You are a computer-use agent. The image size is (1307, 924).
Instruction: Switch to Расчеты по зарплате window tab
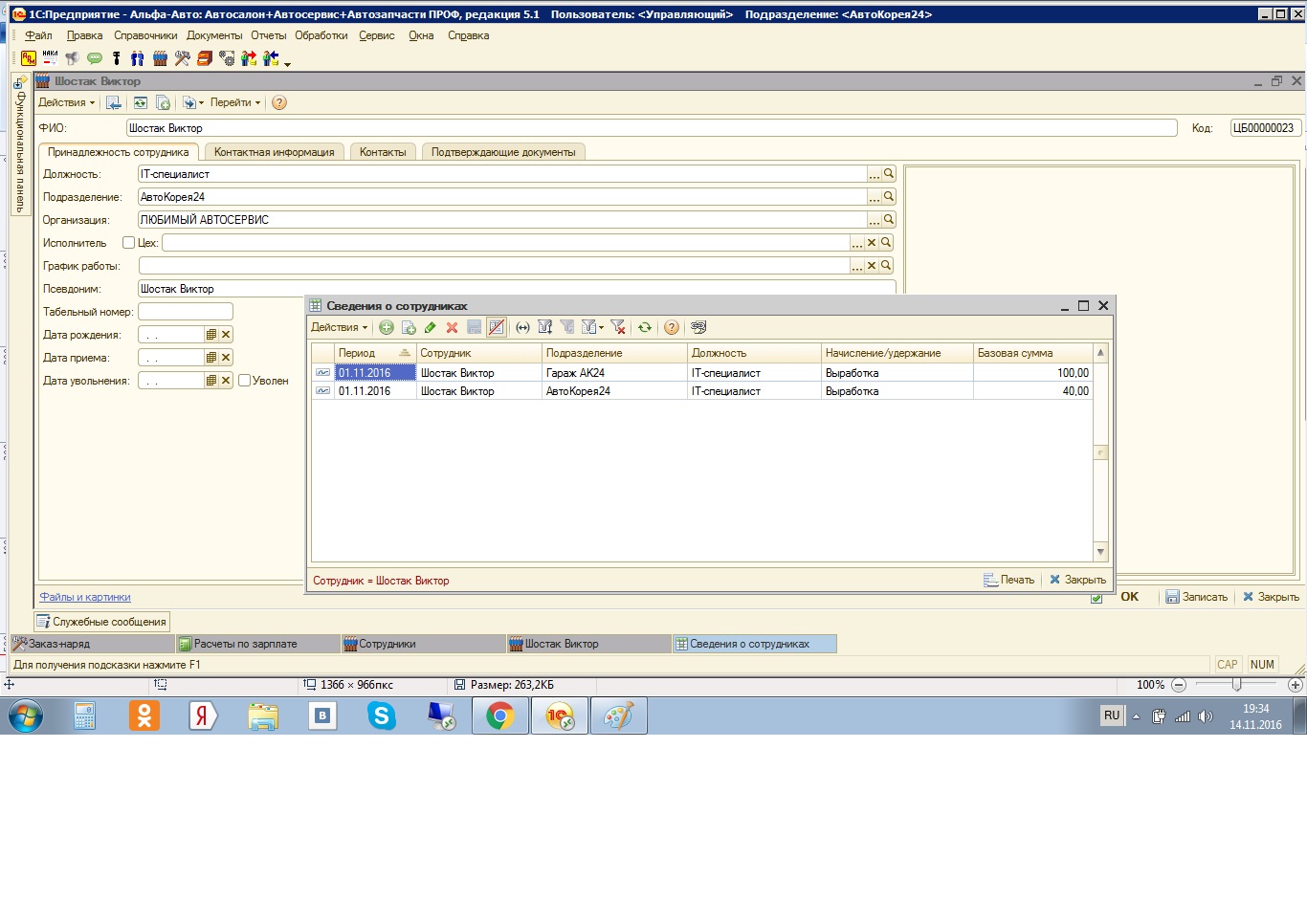click(x=257, y=644)
